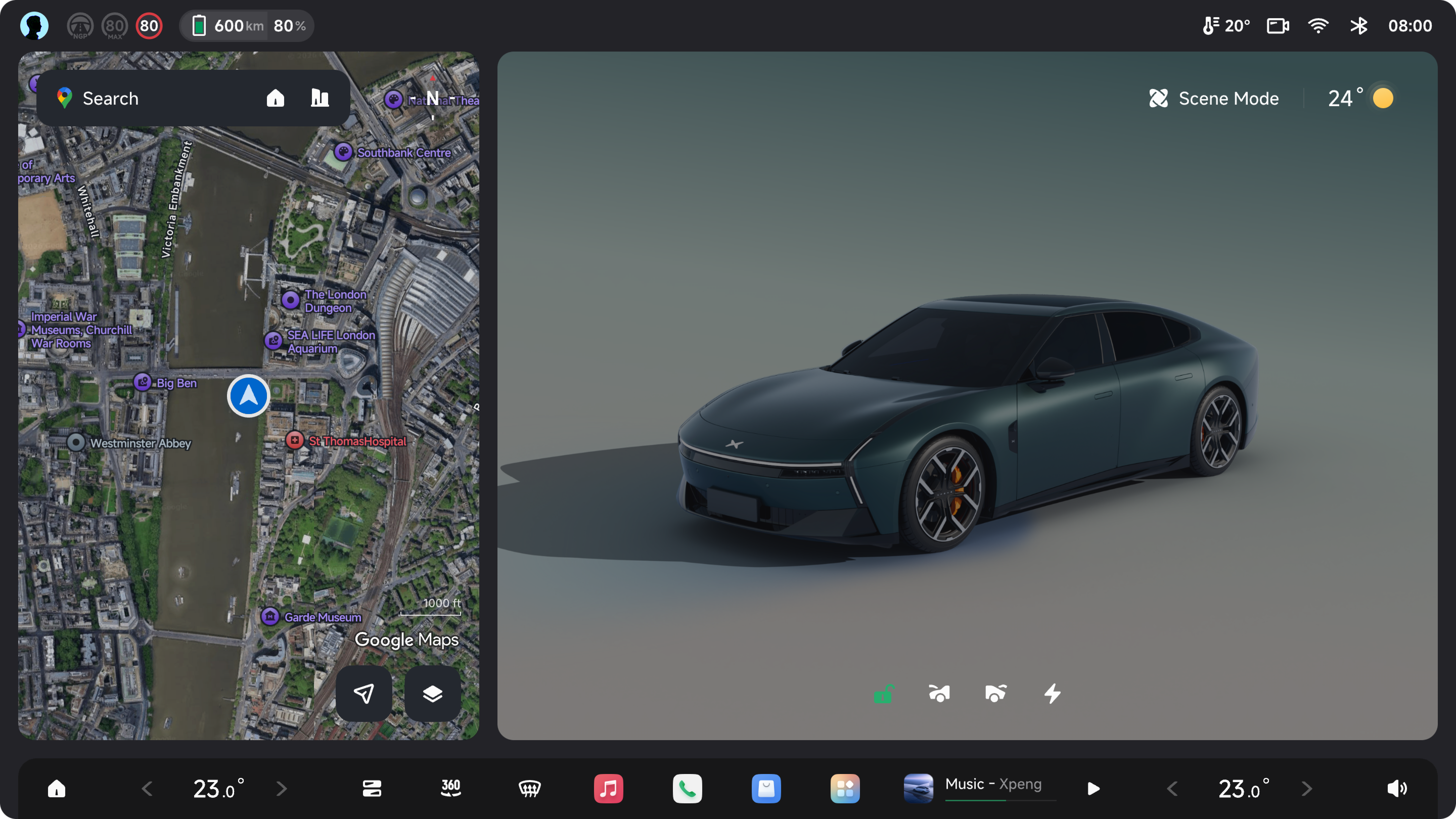
Task: Tap the Imperial War Museums label
Action: (x=81, y=330)
